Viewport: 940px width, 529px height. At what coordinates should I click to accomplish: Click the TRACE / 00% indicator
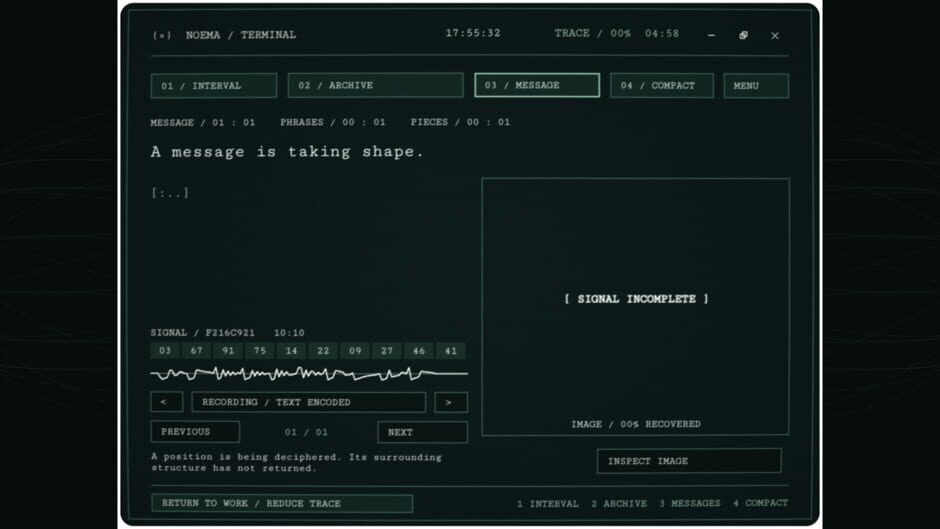tap(592, 33)
